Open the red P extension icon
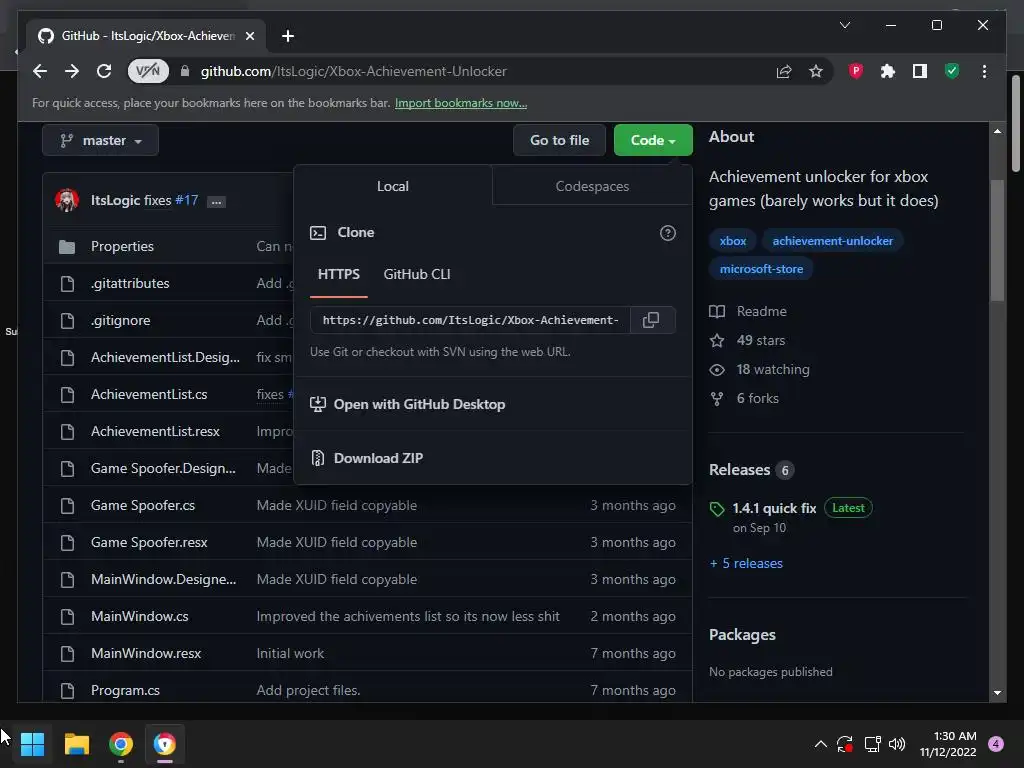Viewport: 1024px width, 768px height. point(856,71)
